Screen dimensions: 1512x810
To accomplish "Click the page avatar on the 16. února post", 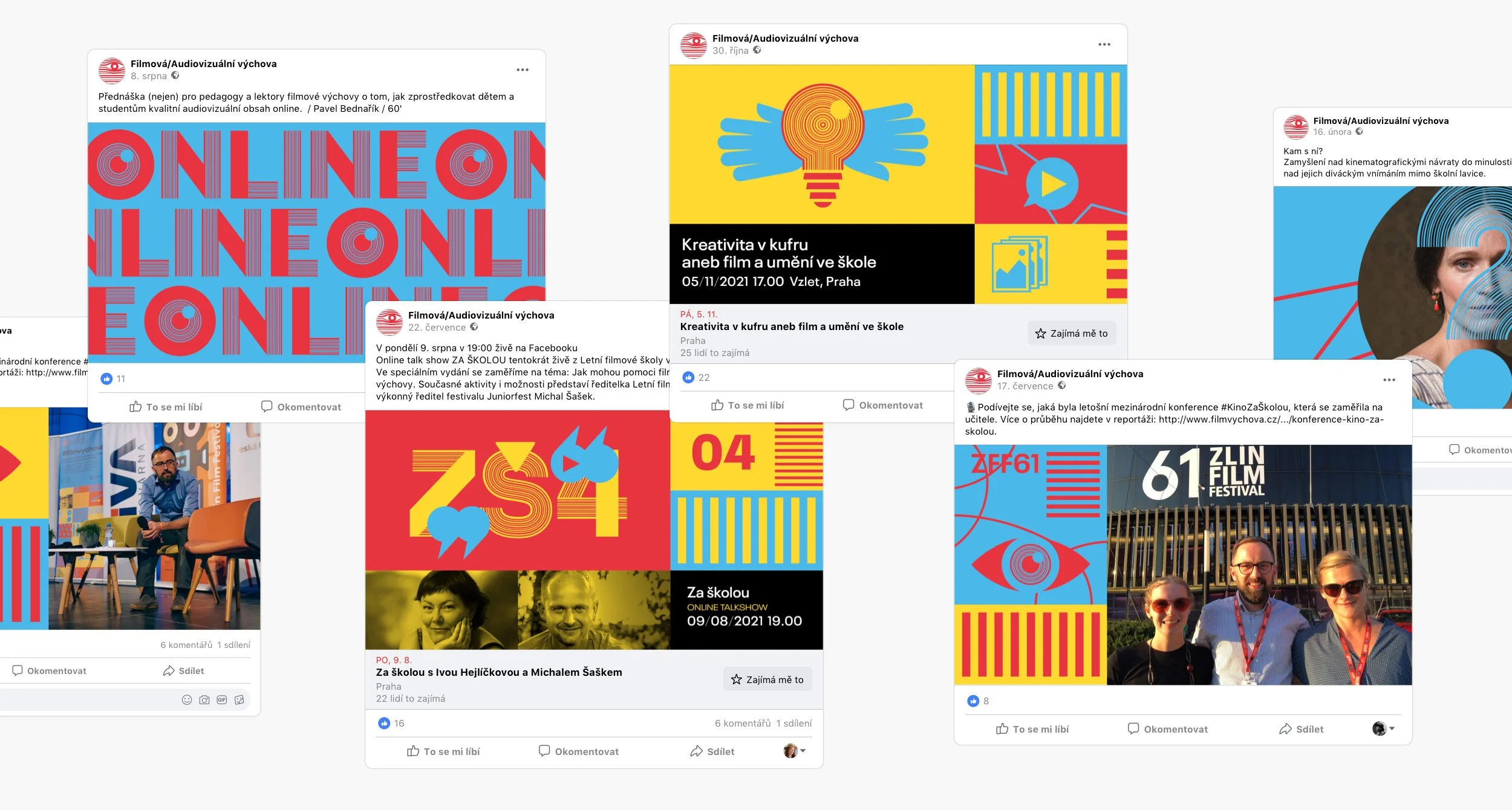I will point(1296,127).
